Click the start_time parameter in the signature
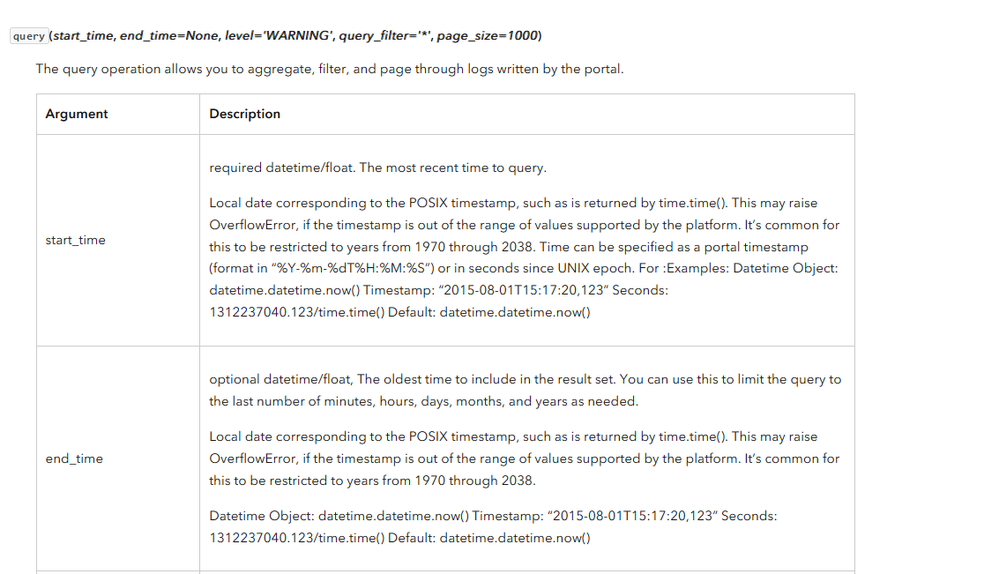The image size is (999, 574). point(84,36)
